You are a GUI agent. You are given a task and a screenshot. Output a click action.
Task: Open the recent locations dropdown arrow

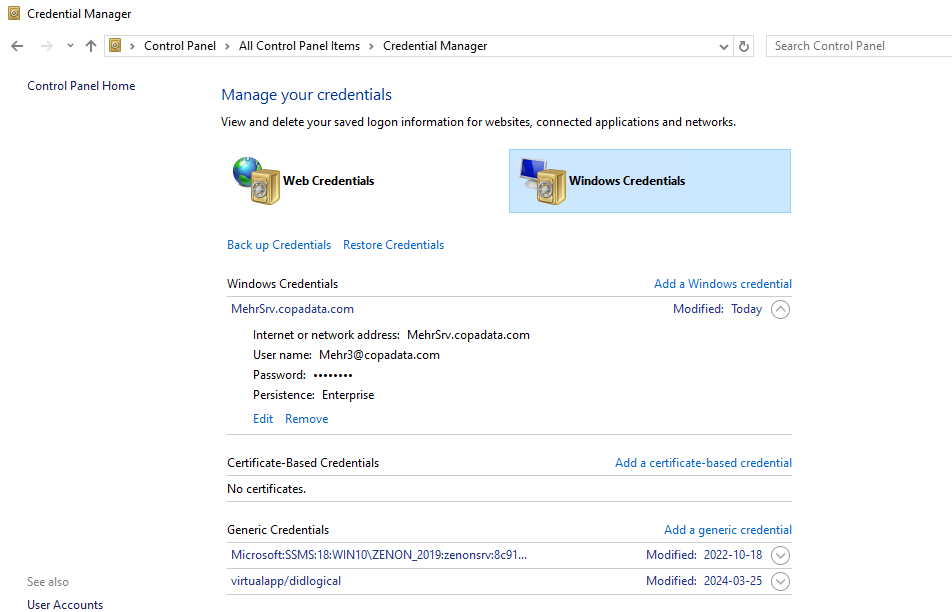point(70,46)
